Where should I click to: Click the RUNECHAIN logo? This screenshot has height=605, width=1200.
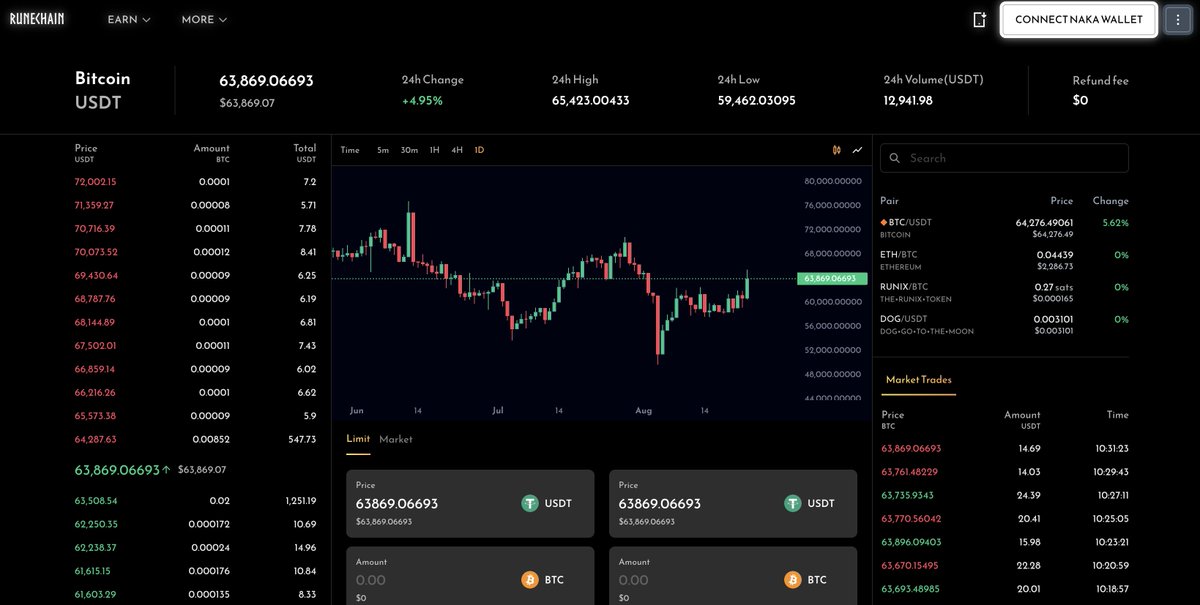tap(37, 19)
